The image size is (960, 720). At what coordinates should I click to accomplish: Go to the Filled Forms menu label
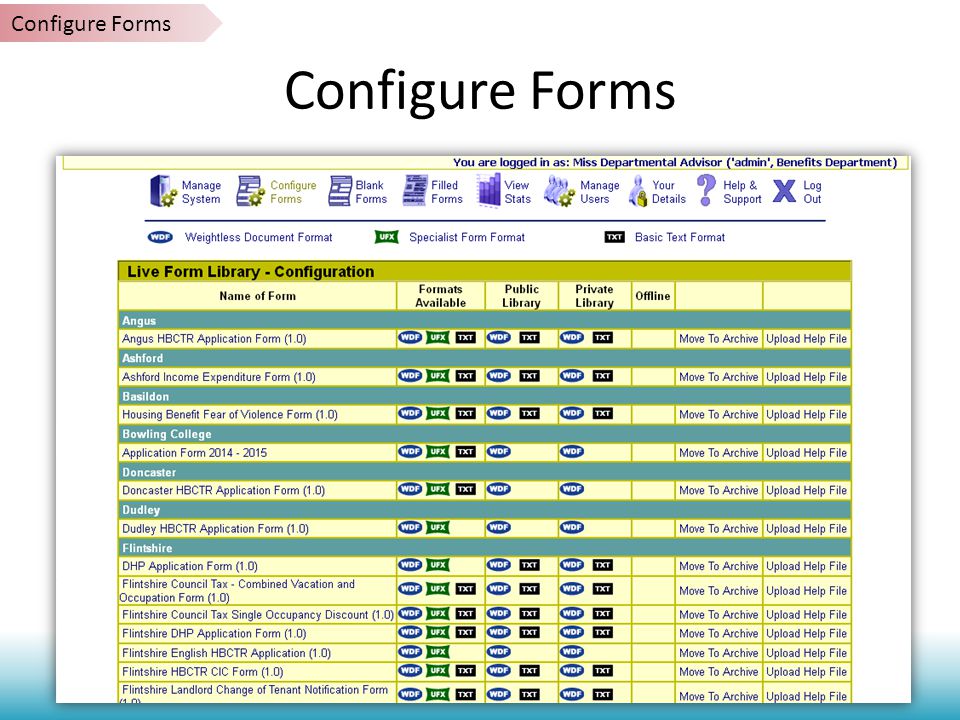tap(446, 192)
